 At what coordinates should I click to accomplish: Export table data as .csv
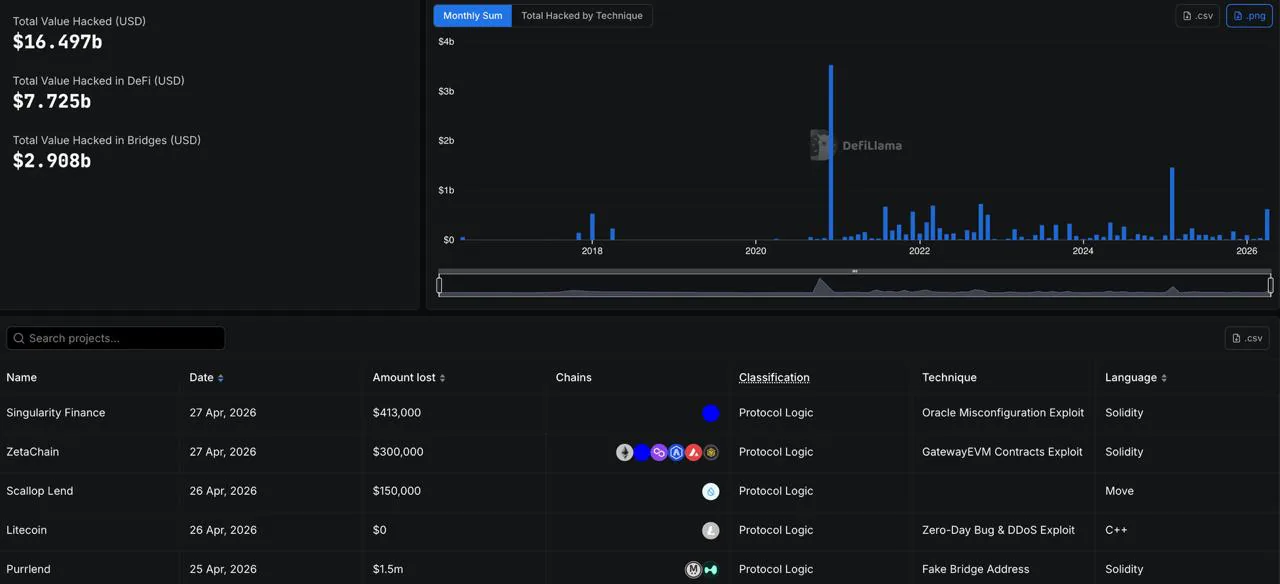(1246, 337)
